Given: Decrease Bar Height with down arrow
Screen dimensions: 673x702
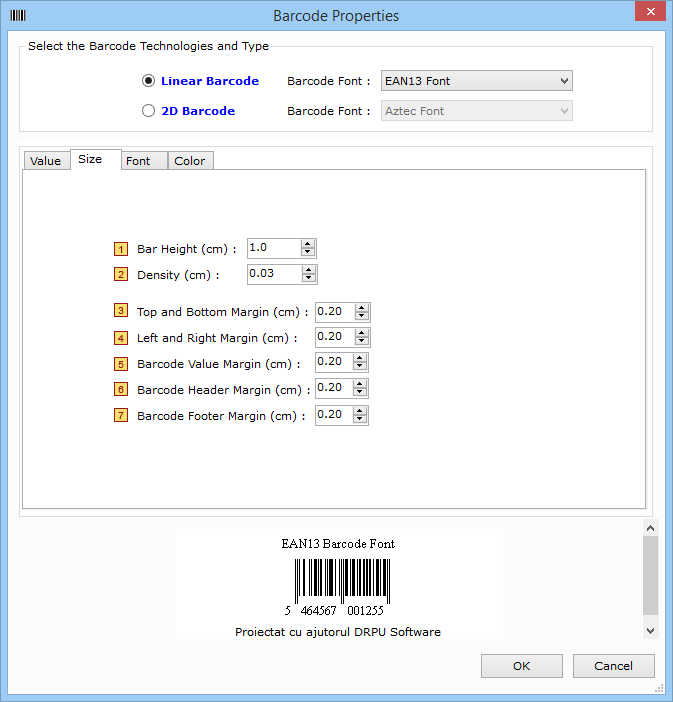Looking at the screenshot, I should point(308,253).
